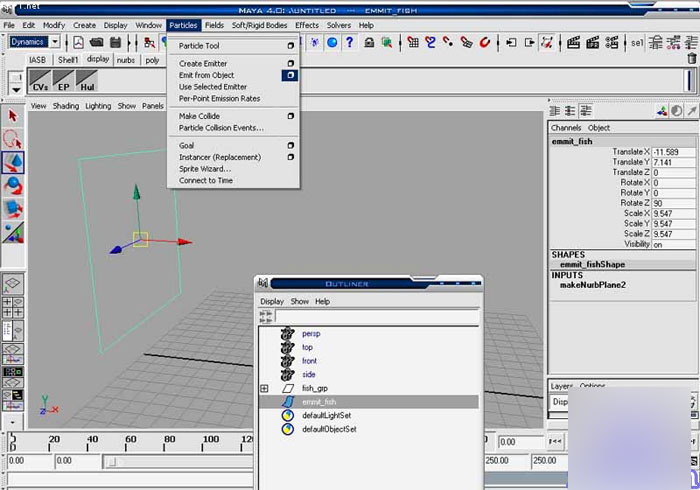Open the Channels menu in Channel Box
This screenshot has width=700, height=490.
tap(566, 128)
